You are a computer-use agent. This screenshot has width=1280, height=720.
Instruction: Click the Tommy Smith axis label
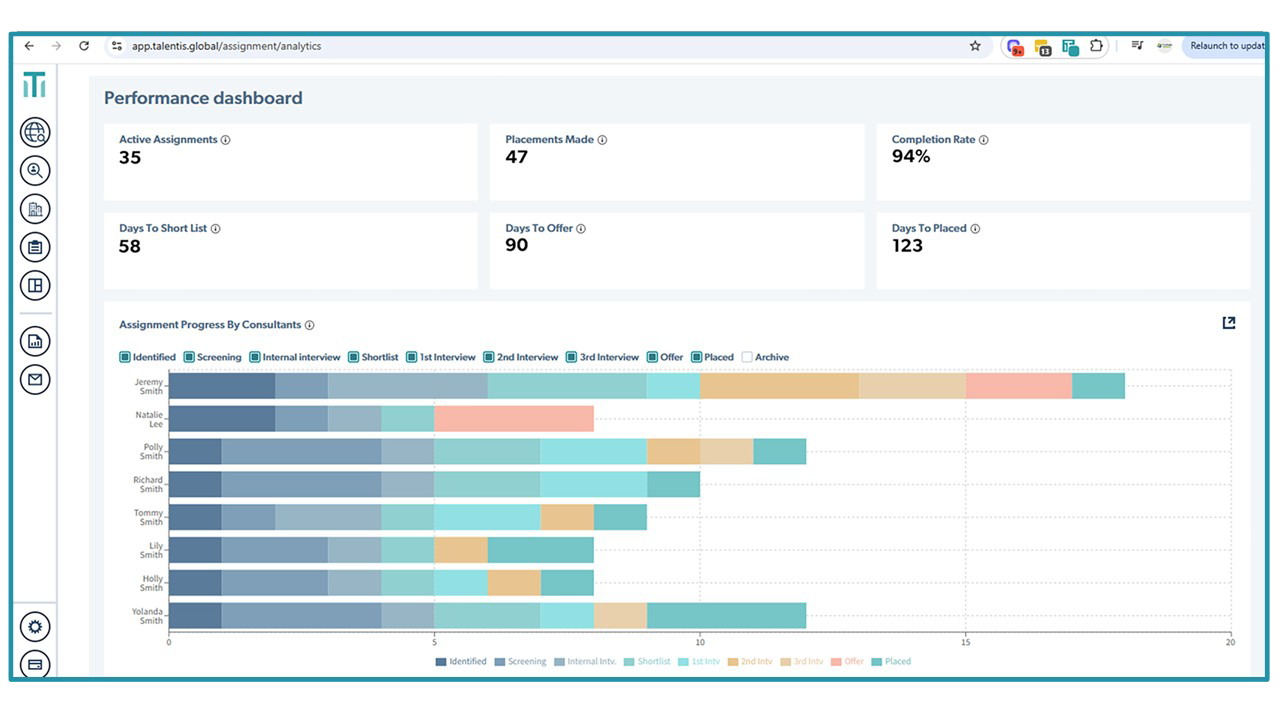pos(149,518)
